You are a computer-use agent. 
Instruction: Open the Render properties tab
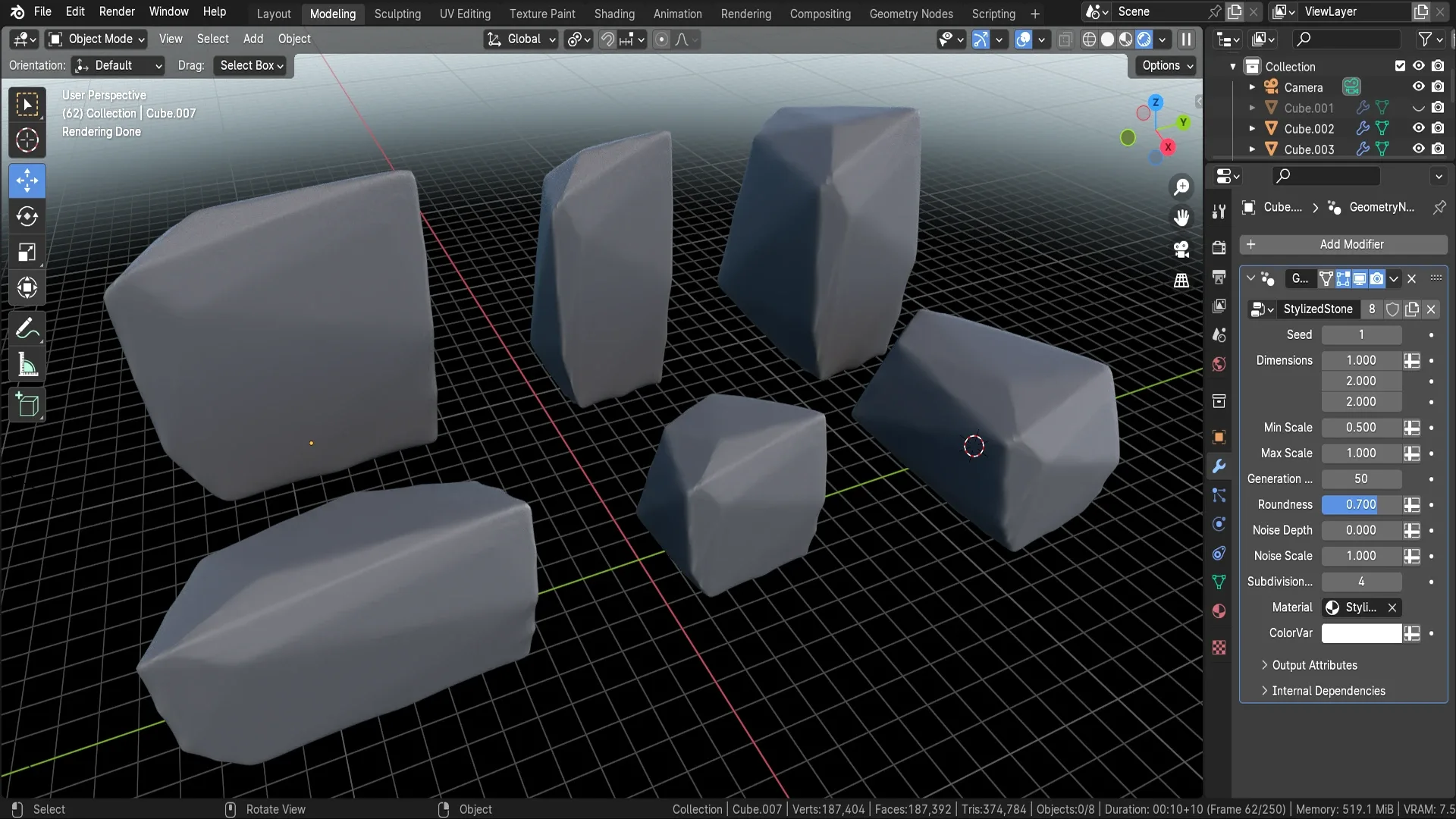point(1219,248)
